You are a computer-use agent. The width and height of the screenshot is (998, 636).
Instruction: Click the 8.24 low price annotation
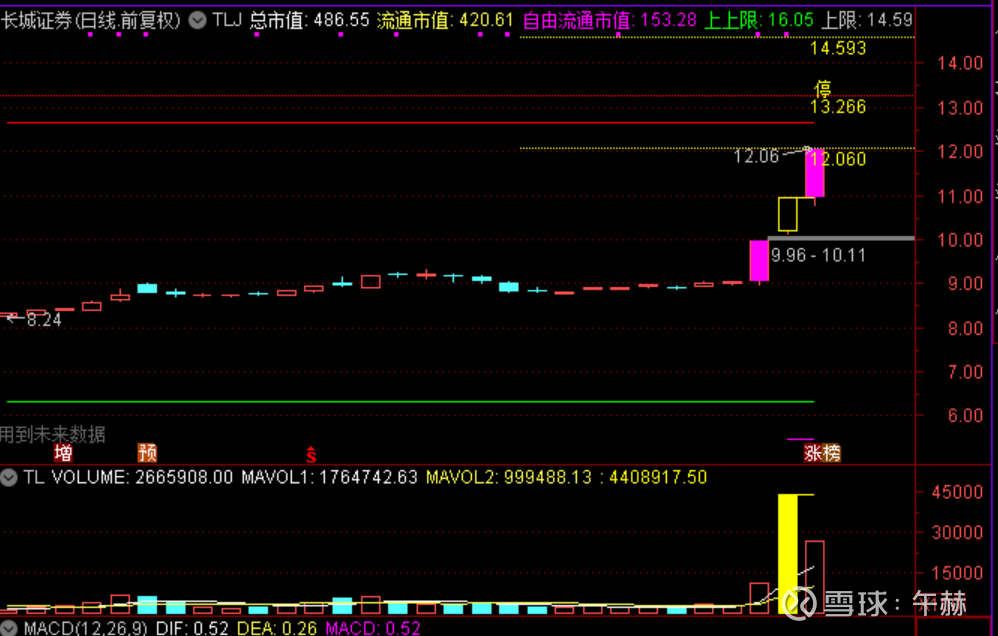(x=44, y=320)
